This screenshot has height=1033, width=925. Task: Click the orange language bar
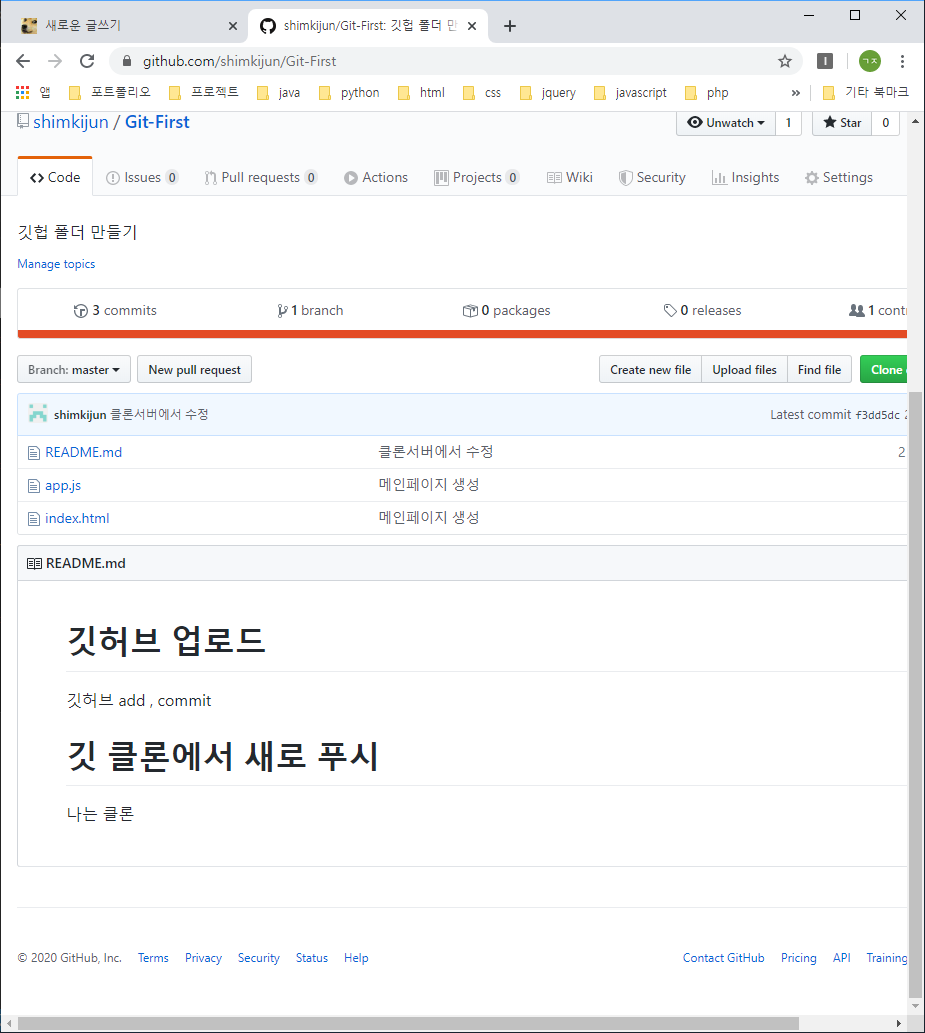click(x=462, y=334)
